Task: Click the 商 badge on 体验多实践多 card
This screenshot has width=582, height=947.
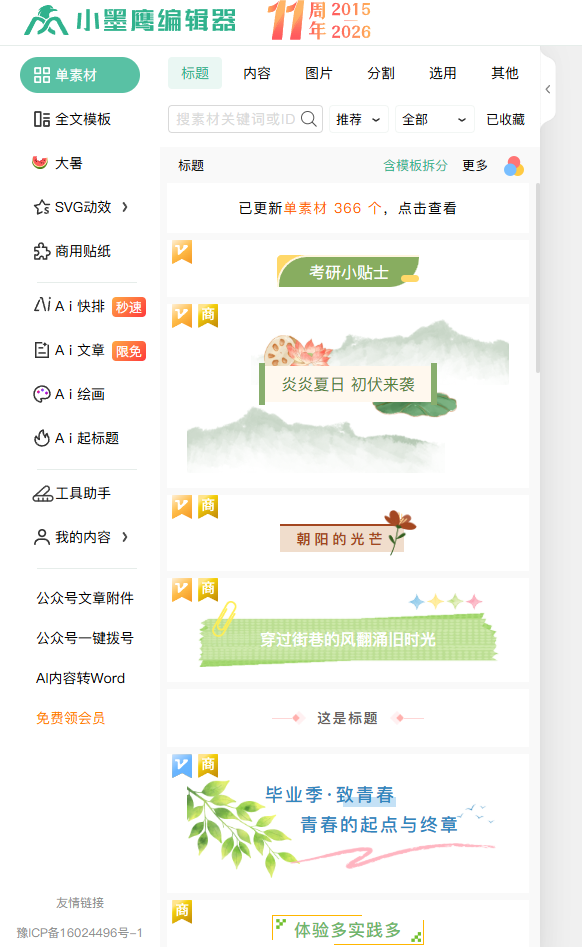Action: tap(182, 911)
